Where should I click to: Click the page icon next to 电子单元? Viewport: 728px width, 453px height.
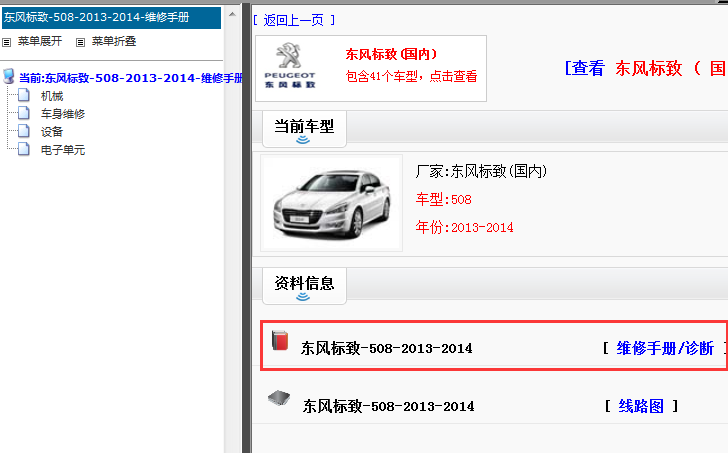click(x=24, y=149)
